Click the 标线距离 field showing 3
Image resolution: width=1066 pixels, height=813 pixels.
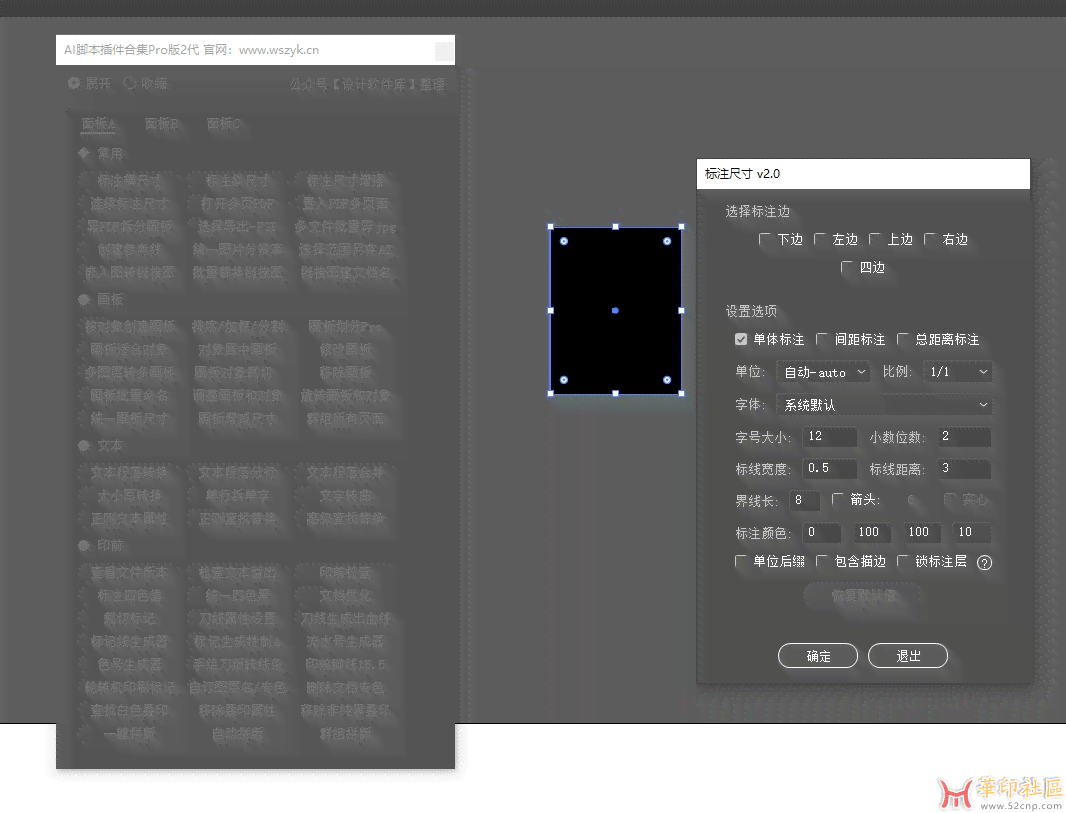click(x=964, y=468)
